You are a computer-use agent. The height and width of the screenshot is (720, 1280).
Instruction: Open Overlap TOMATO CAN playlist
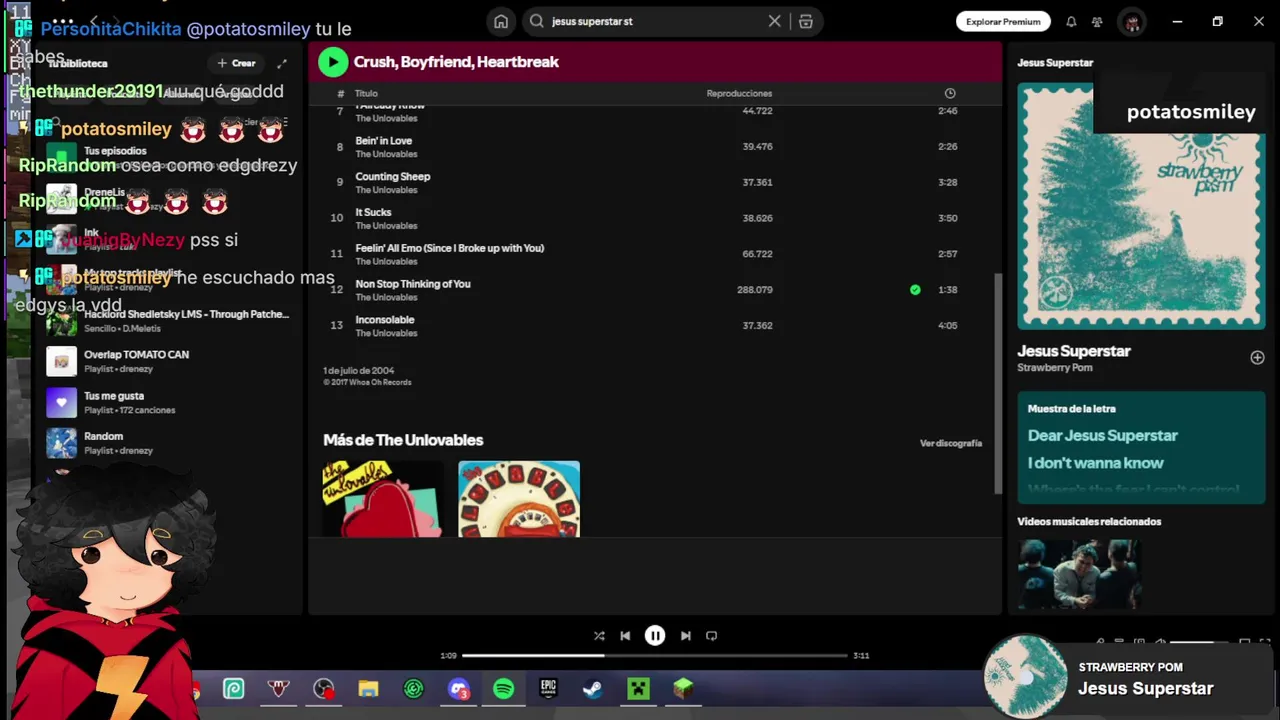(x=170, y=361)
